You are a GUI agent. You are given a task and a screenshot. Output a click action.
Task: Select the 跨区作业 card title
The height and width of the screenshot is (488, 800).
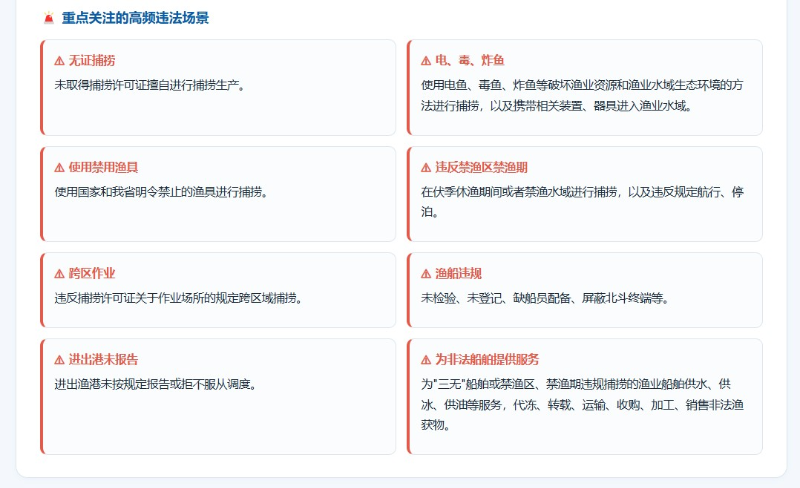pyautogui.click(x=92, y=274)
